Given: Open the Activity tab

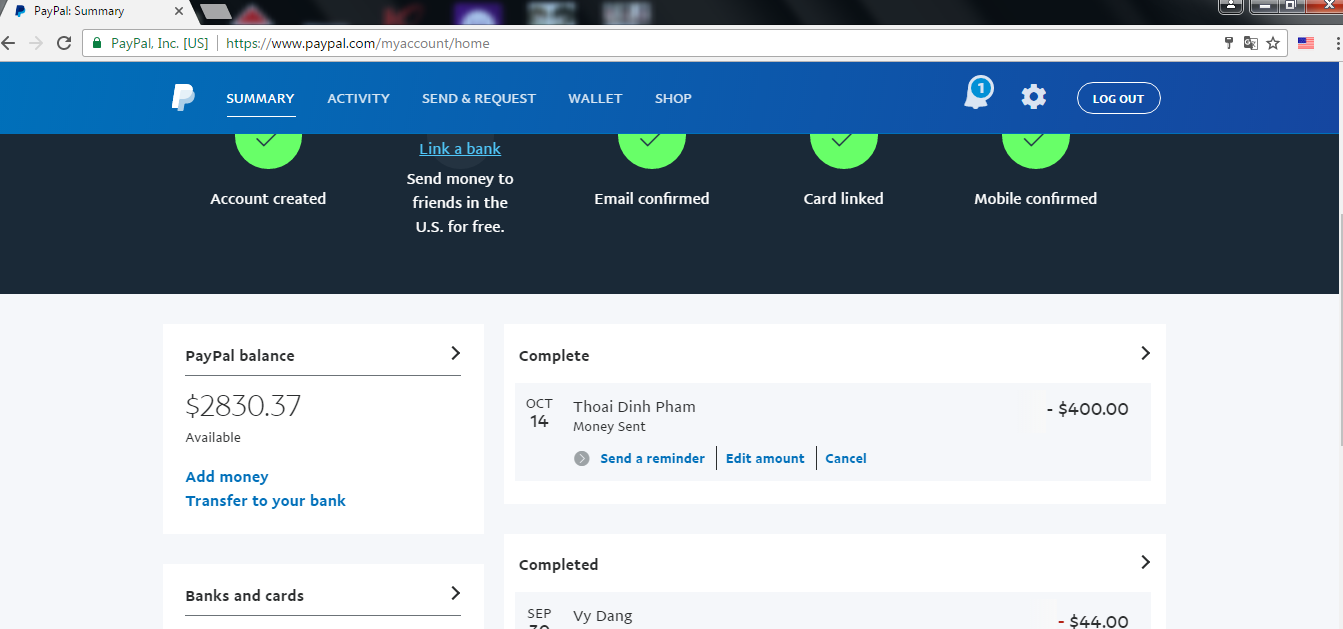Looking at the screenshot, I should click(358, 98).
